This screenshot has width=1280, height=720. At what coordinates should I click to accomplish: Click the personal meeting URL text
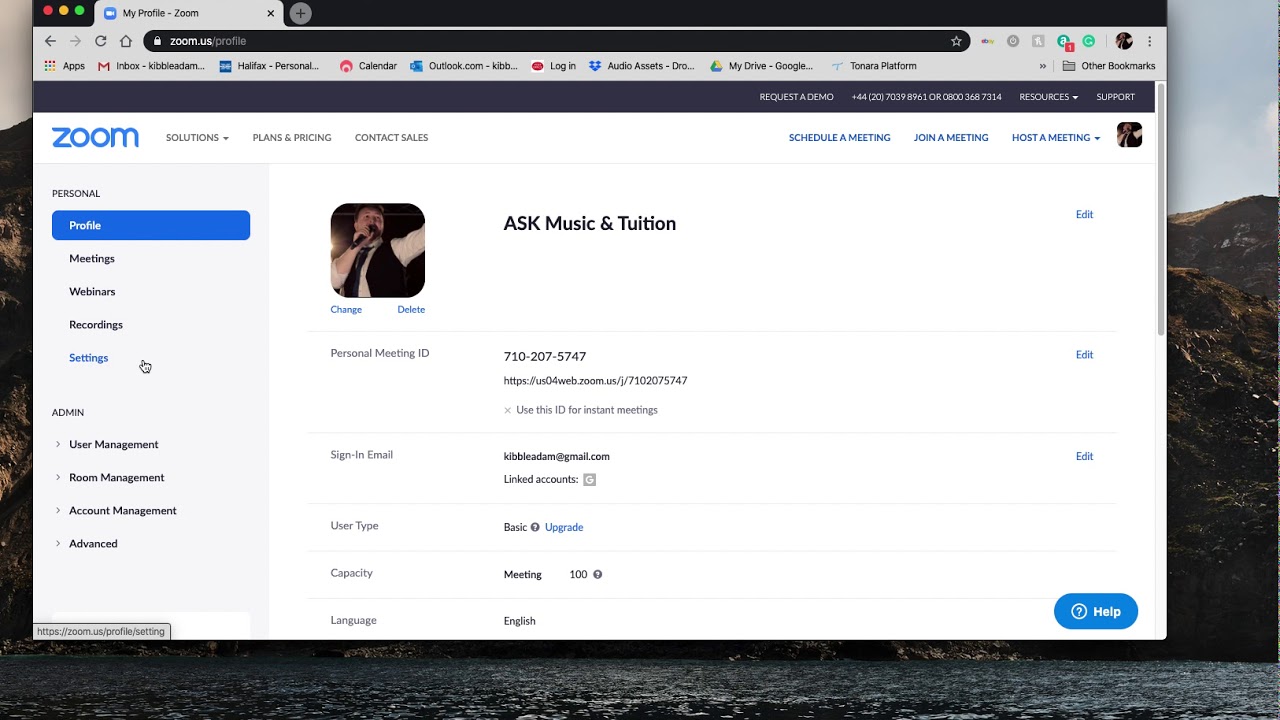click(x=595, y=381)
